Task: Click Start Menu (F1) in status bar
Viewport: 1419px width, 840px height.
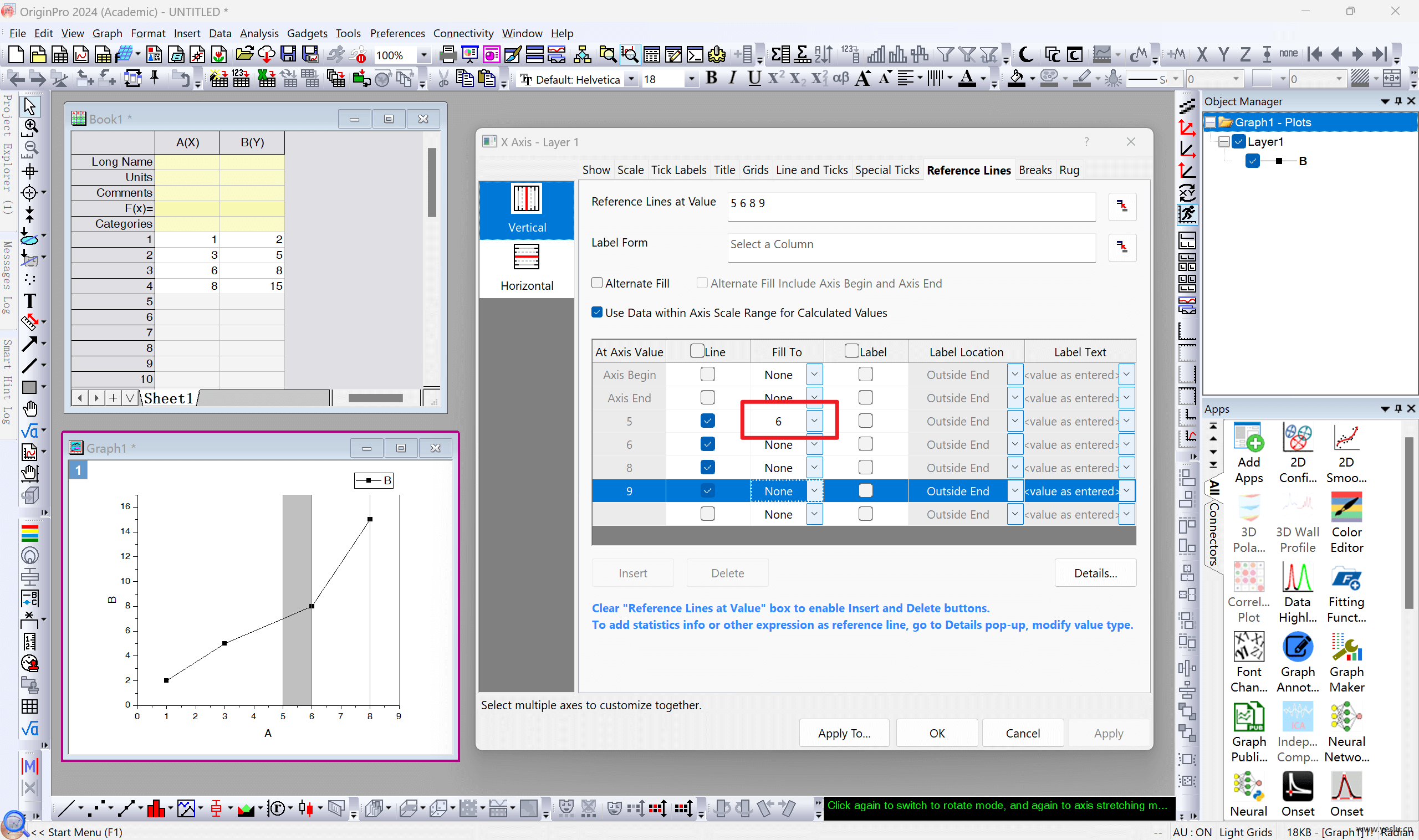Action: pos(76,832)
